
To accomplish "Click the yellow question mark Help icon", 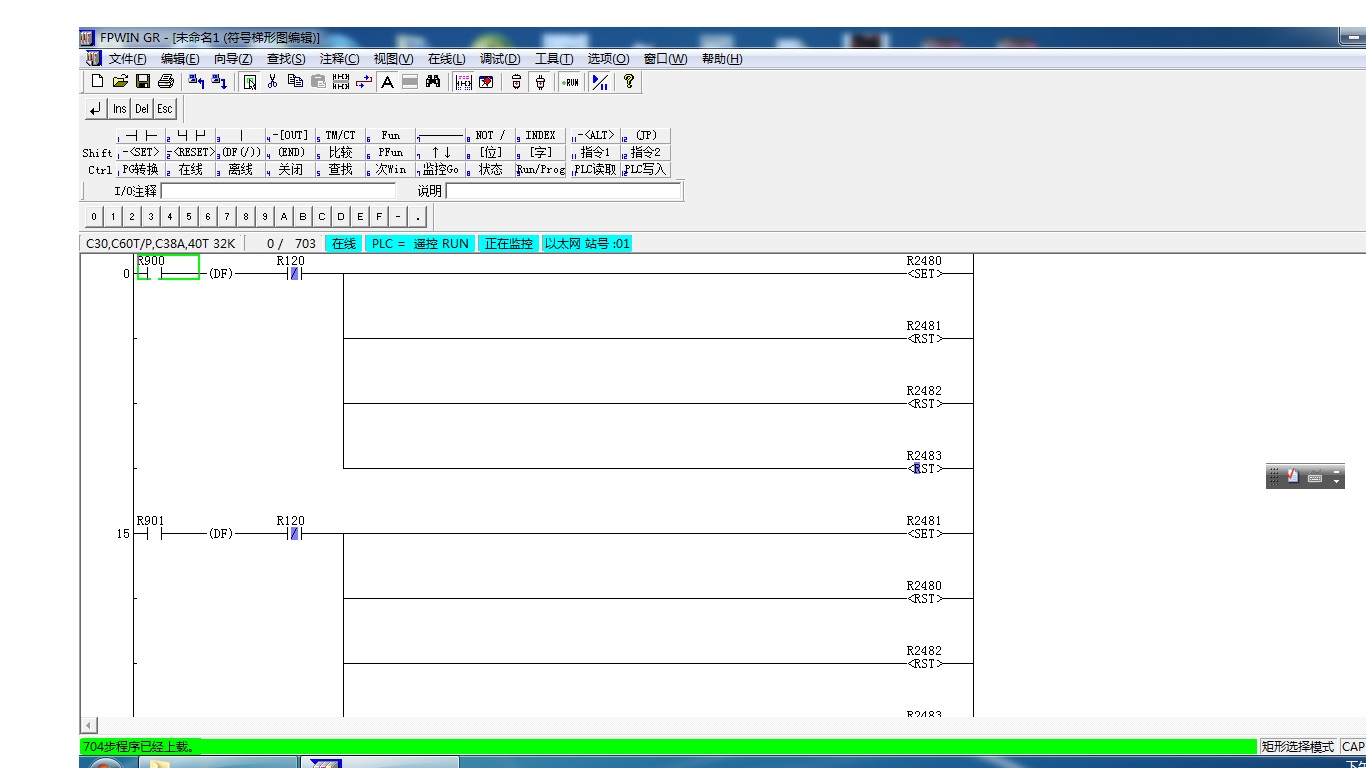I will (x=628, y=82).
